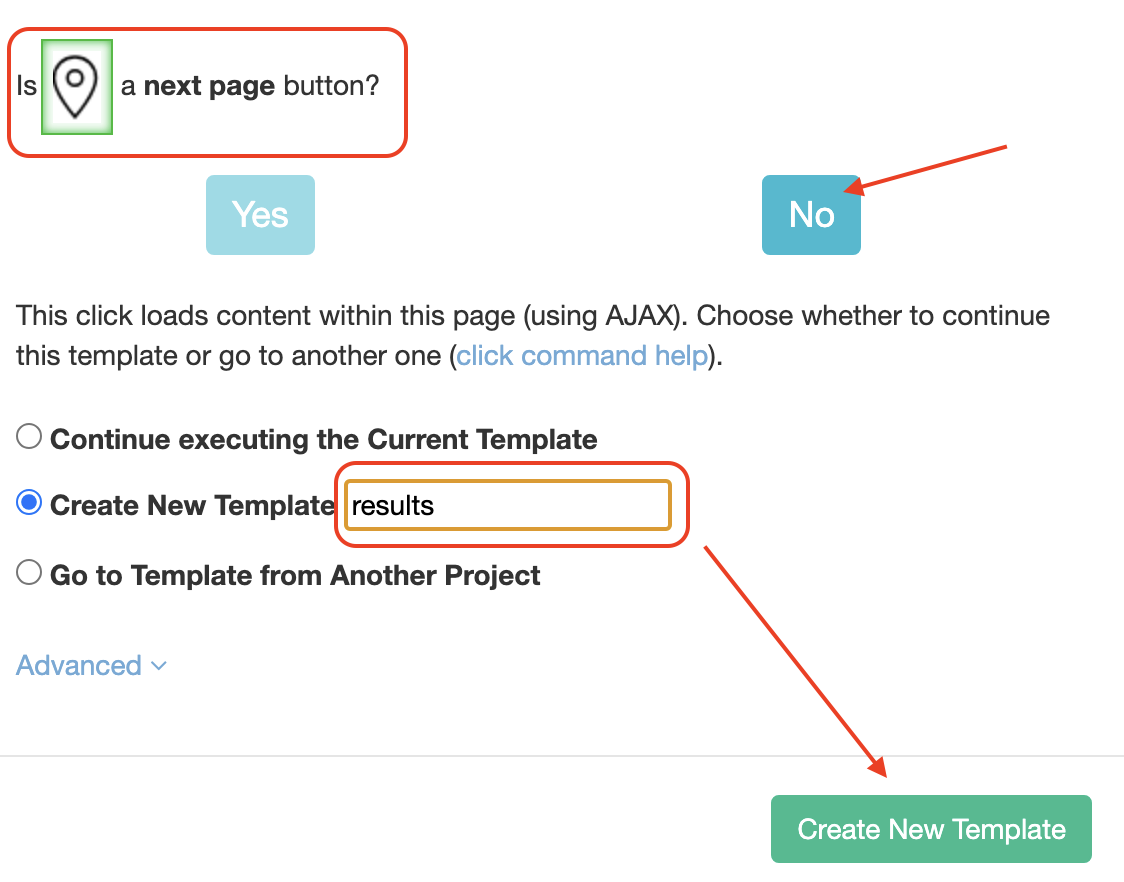The image size is (1124, 882).
Task: Open the click command help link
Action: (582, 356)
